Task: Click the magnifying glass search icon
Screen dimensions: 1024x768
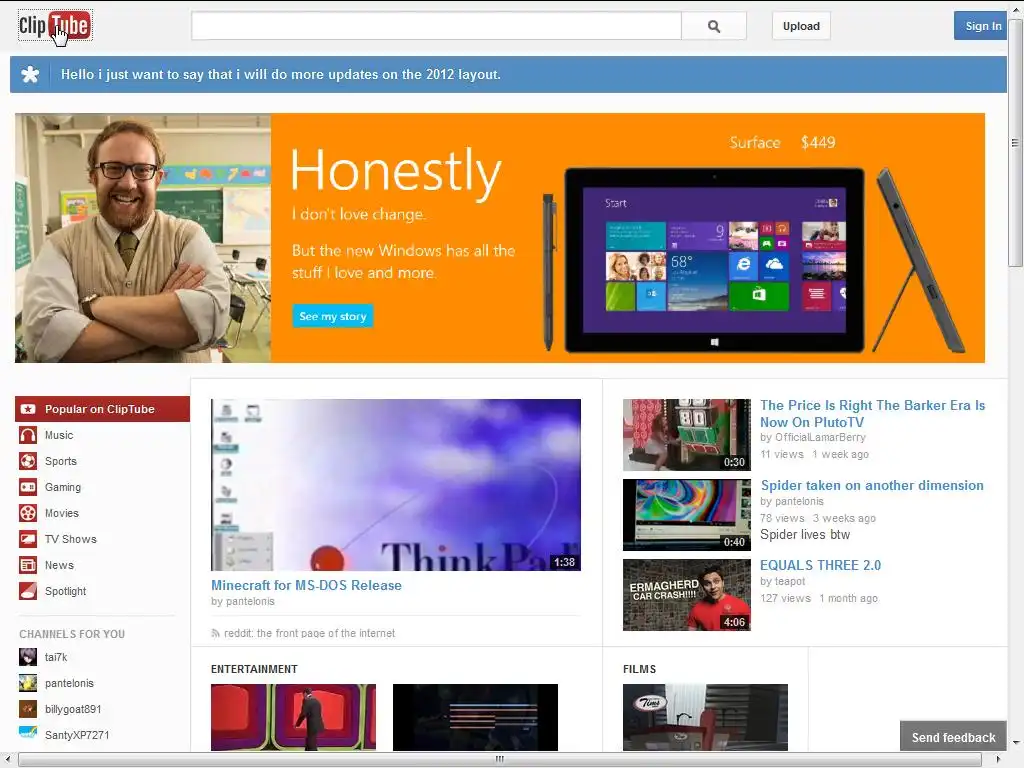Action: point(714,26)
